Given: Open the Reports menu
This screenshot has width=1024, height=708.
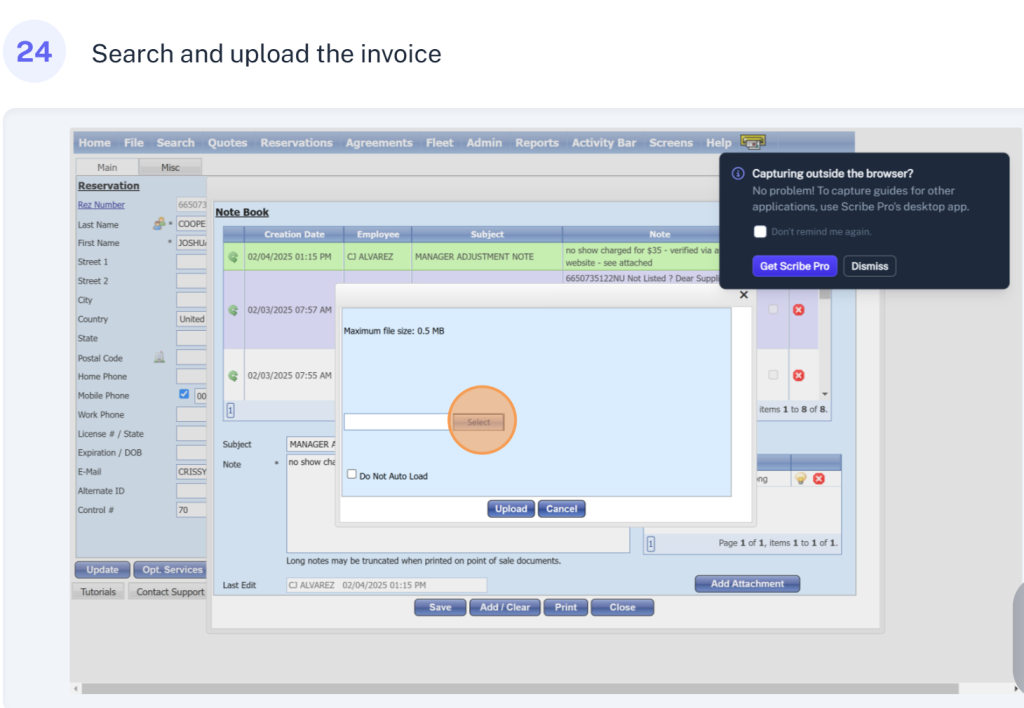Looking at the screenshot, I should click(x=537, y=143).
